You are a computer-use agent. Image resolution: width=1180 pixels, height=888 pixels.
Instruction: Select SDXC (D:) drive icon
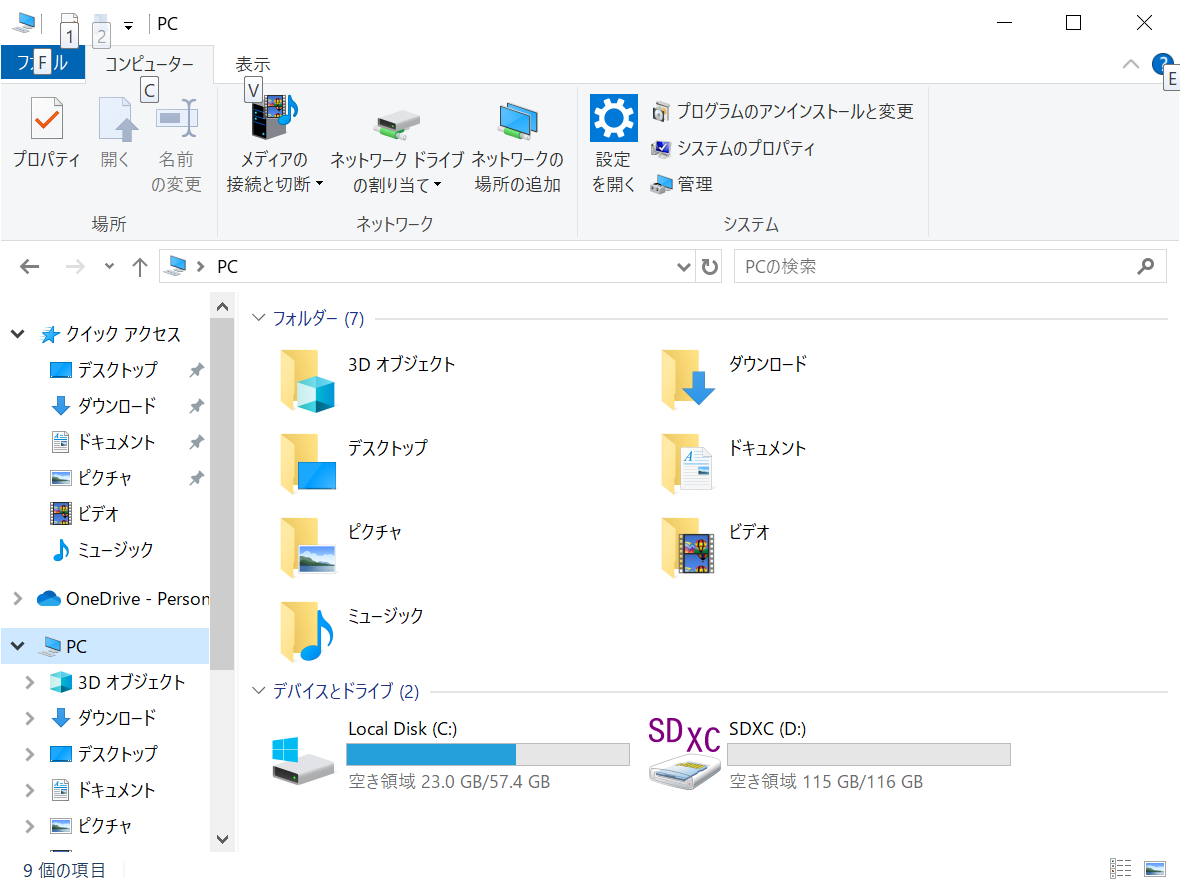coord(683,753)
